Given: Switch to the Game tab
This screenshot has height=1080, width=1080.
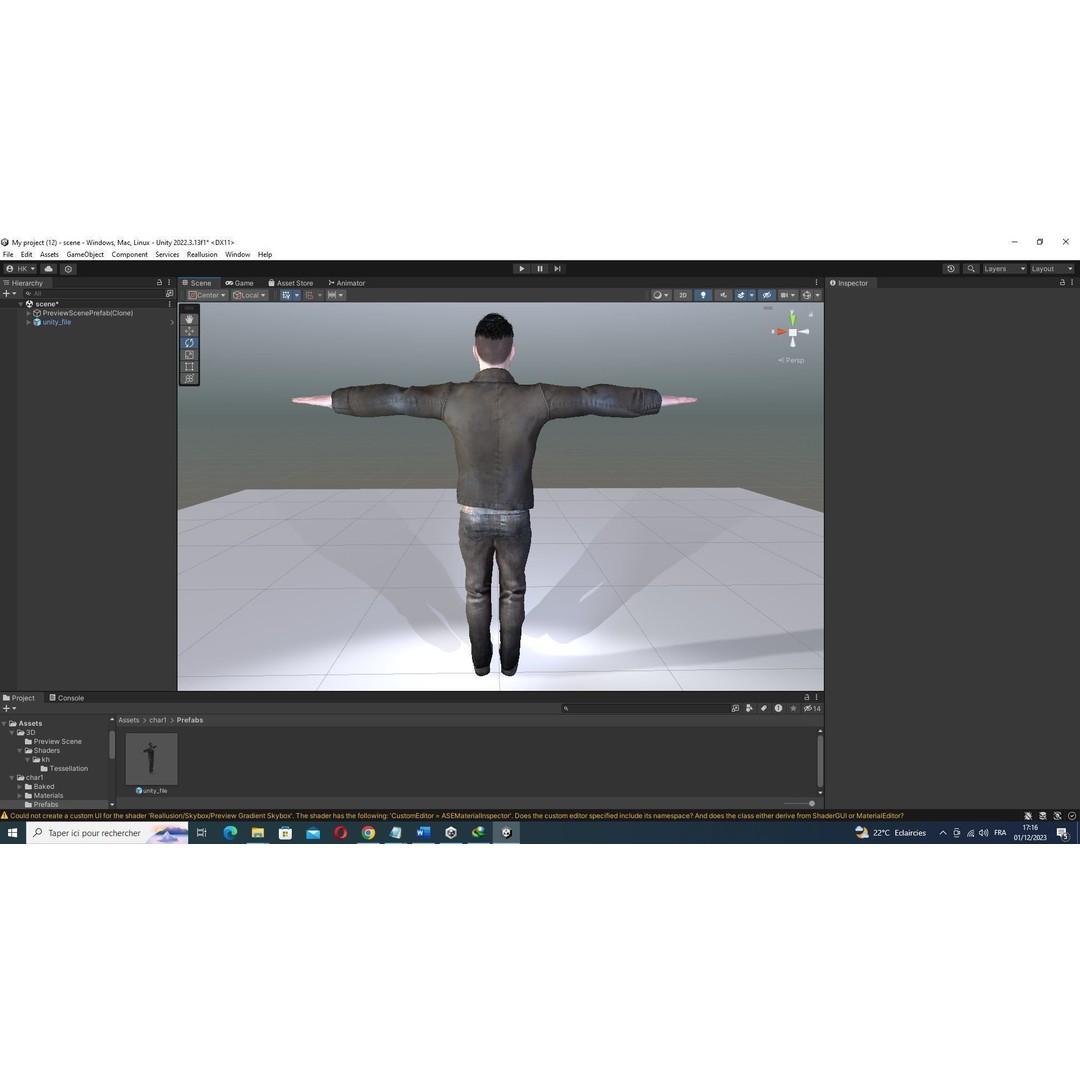Looking at the screenshot, I should pyautogui.click(x=239, y=282).
